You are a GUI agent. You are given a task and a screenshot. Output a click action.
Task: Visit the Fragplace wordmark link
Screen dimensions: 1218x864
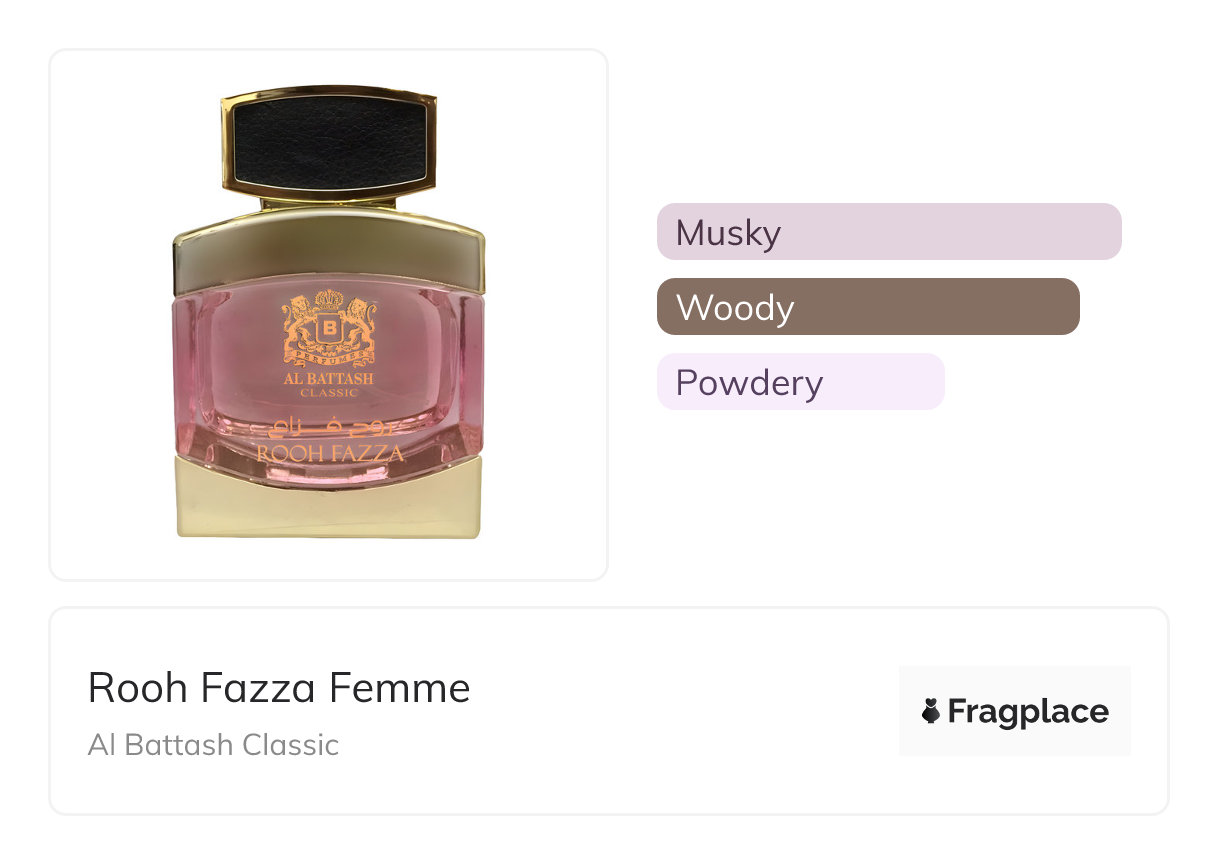pos(1027,711)
